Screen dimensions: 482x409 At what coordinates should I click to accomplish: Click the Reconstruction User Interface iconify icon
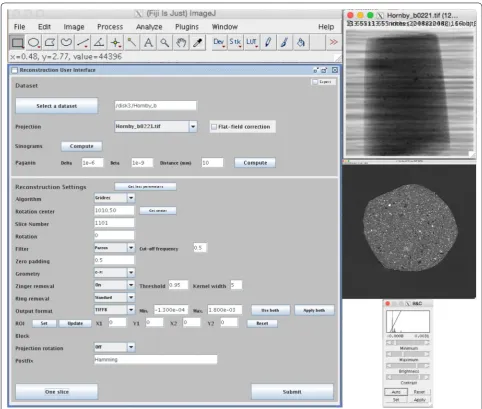tap(316, 70)
